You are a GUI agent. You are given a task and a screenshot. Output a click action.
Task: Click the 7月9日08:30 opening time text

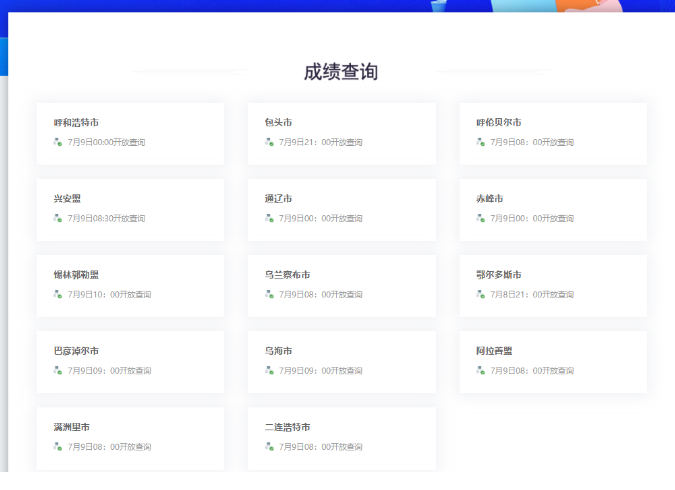107,218
